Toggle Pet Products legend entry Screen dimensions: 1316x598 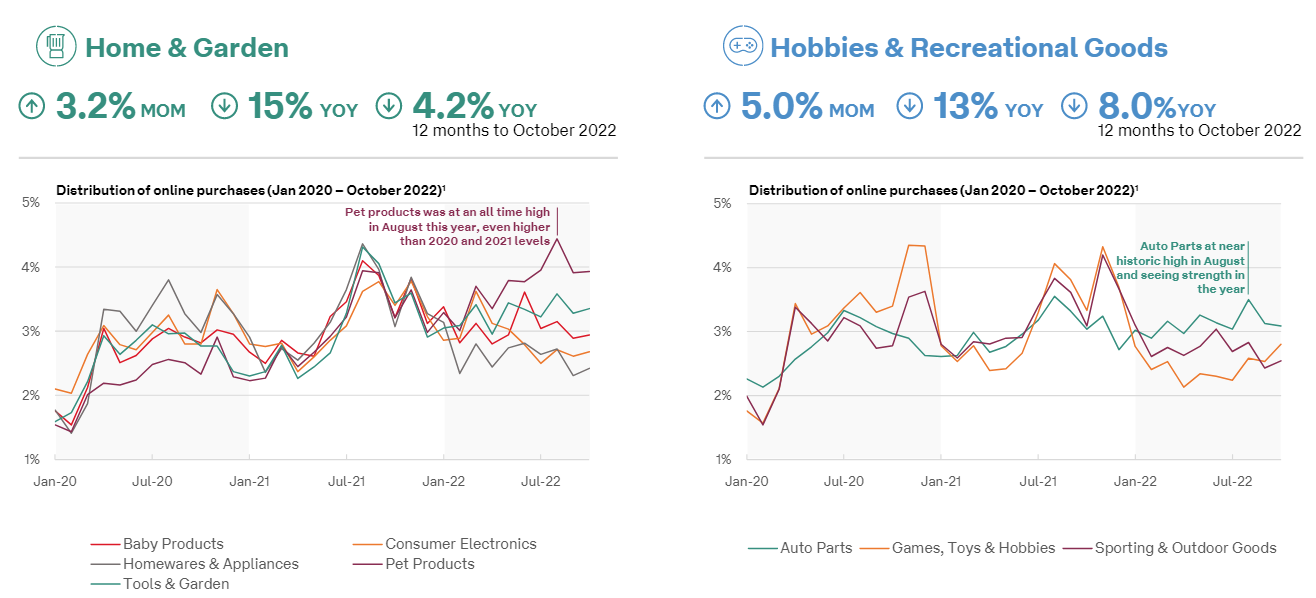[x=429, y=564]
